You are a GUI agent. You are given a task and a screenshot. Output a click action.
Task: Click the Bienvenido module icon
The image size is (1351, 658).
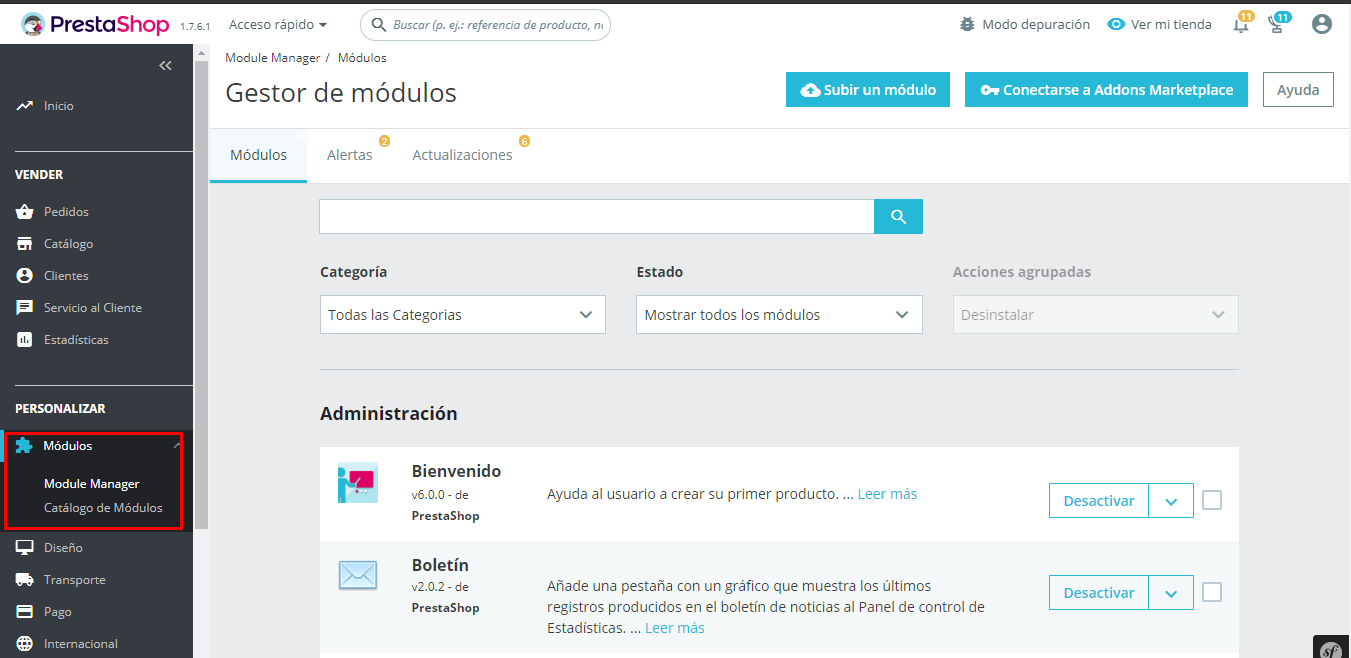(x=357, y=484)
